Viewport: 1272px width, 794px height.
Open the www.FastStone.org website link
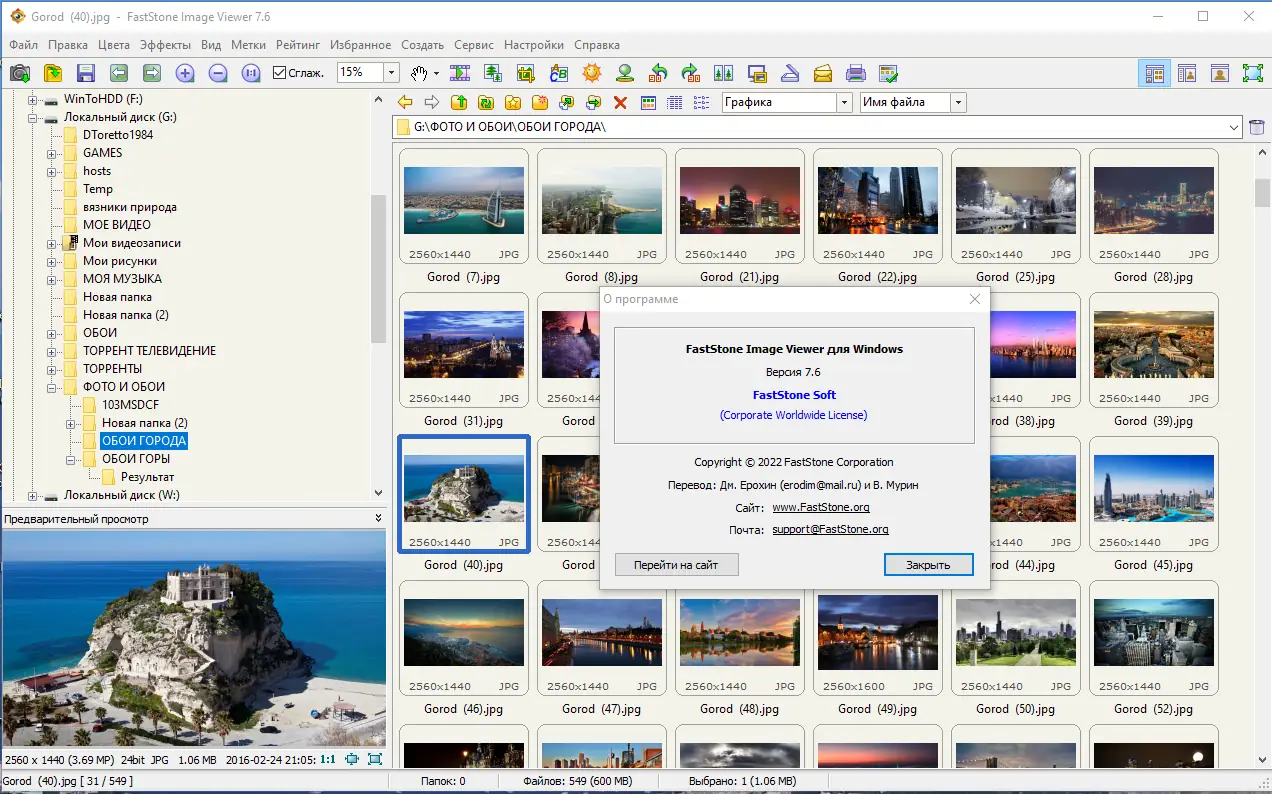(x=820, y=508)
